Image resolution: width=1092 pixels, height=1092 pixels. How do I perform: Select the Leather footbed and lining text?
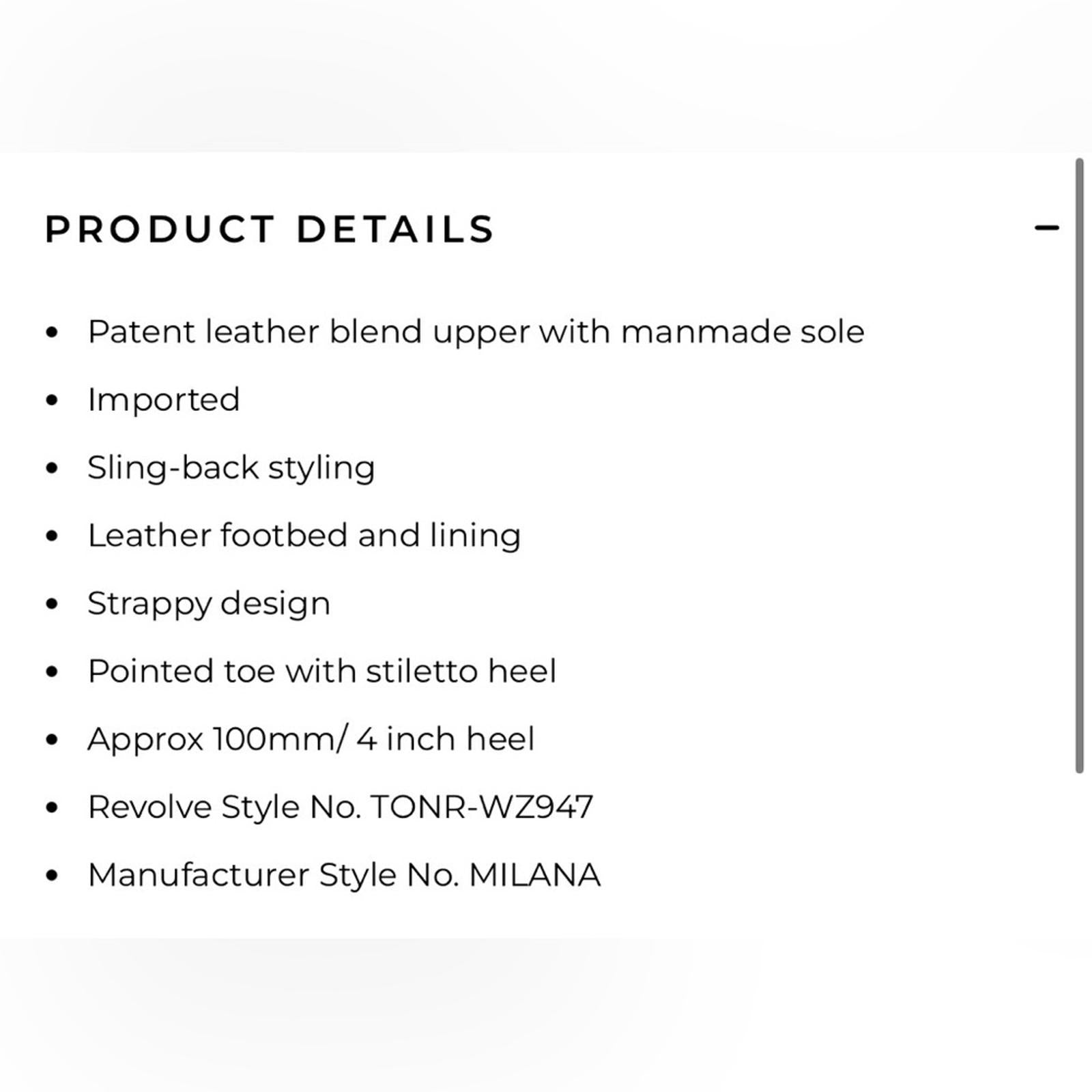tap(304, 536)
